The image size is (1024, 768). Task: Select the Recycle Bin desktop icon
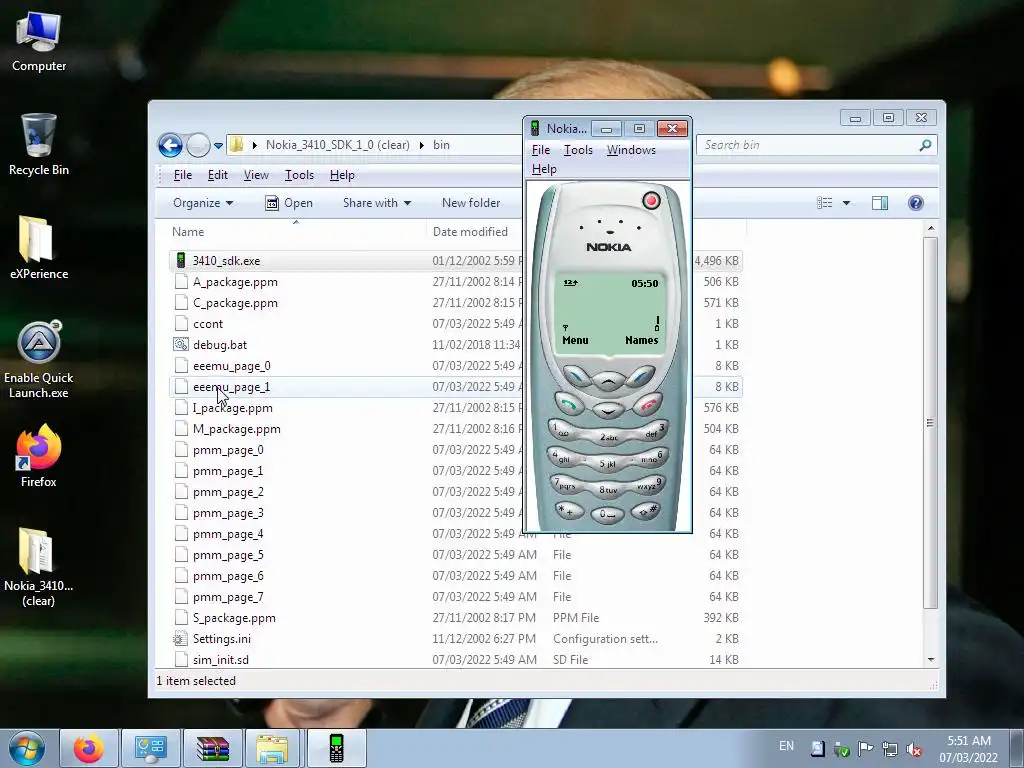(39, 144)
